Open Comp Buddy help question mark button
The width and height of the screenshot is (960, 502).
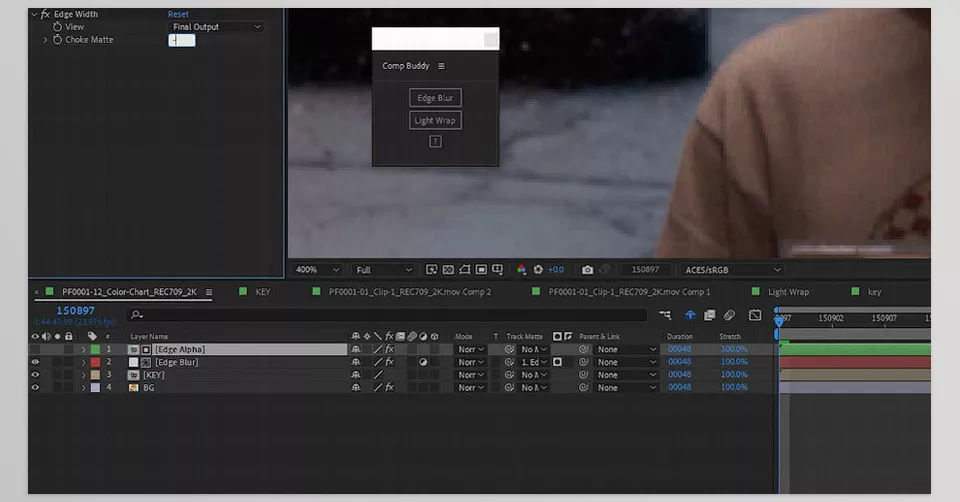(x=435, y=141)
